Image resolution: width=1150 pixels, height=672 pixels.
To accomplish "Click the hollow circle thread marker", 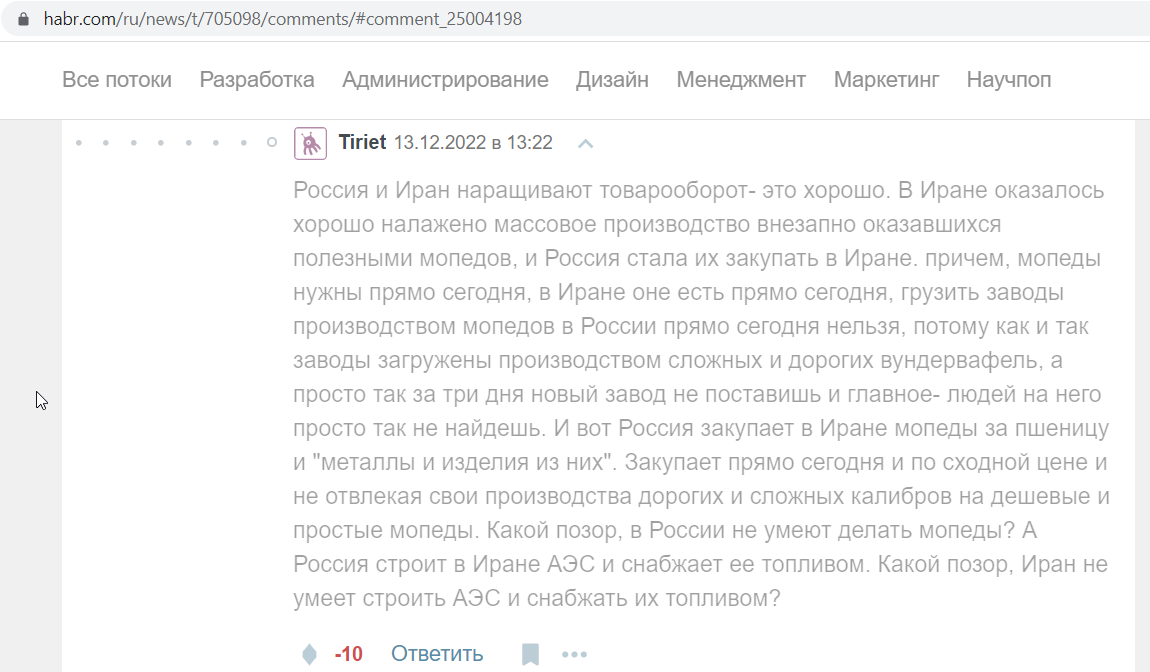I will 272,142.
